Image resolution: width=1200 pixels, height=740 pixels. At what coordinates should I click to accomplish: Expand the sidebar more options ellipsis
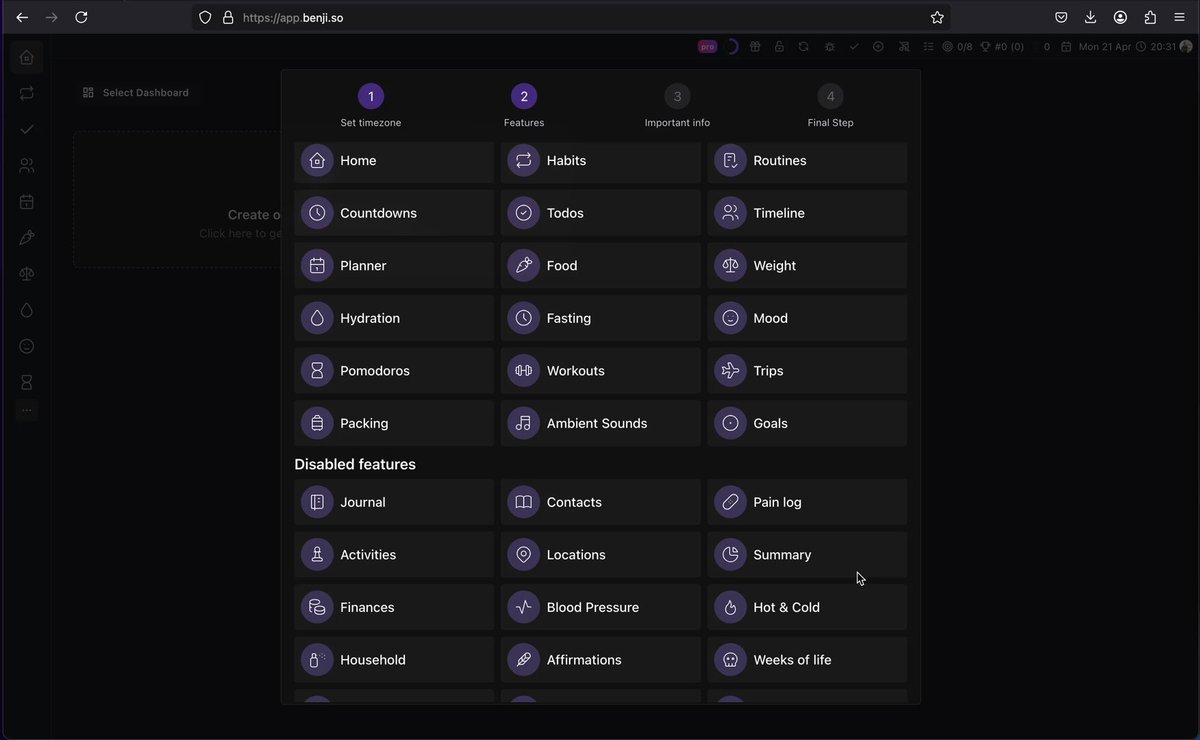point(27,410)
